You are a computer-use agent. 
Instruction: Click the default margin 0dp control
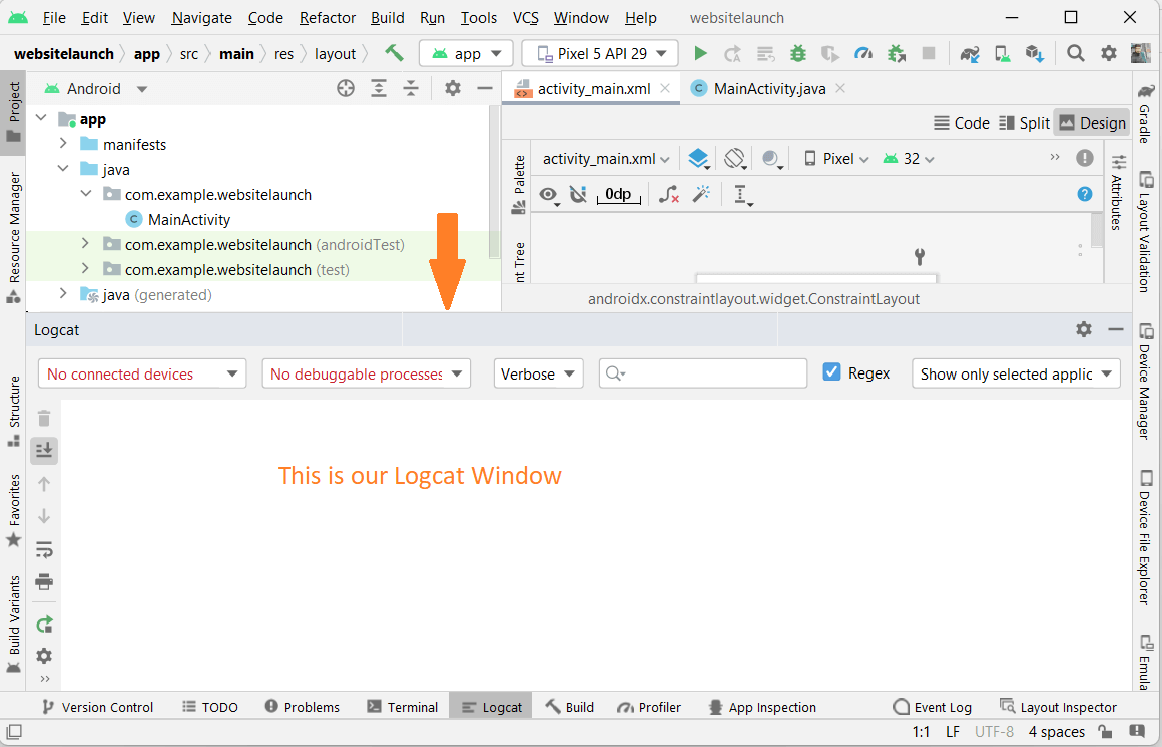[x=618, y=195]
